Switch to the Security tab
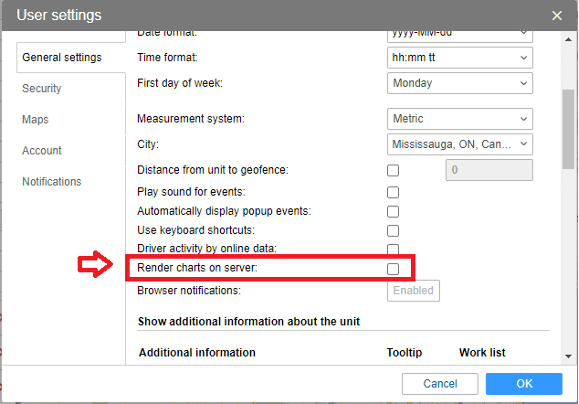The image size is (579, 404). pos(42,88)
